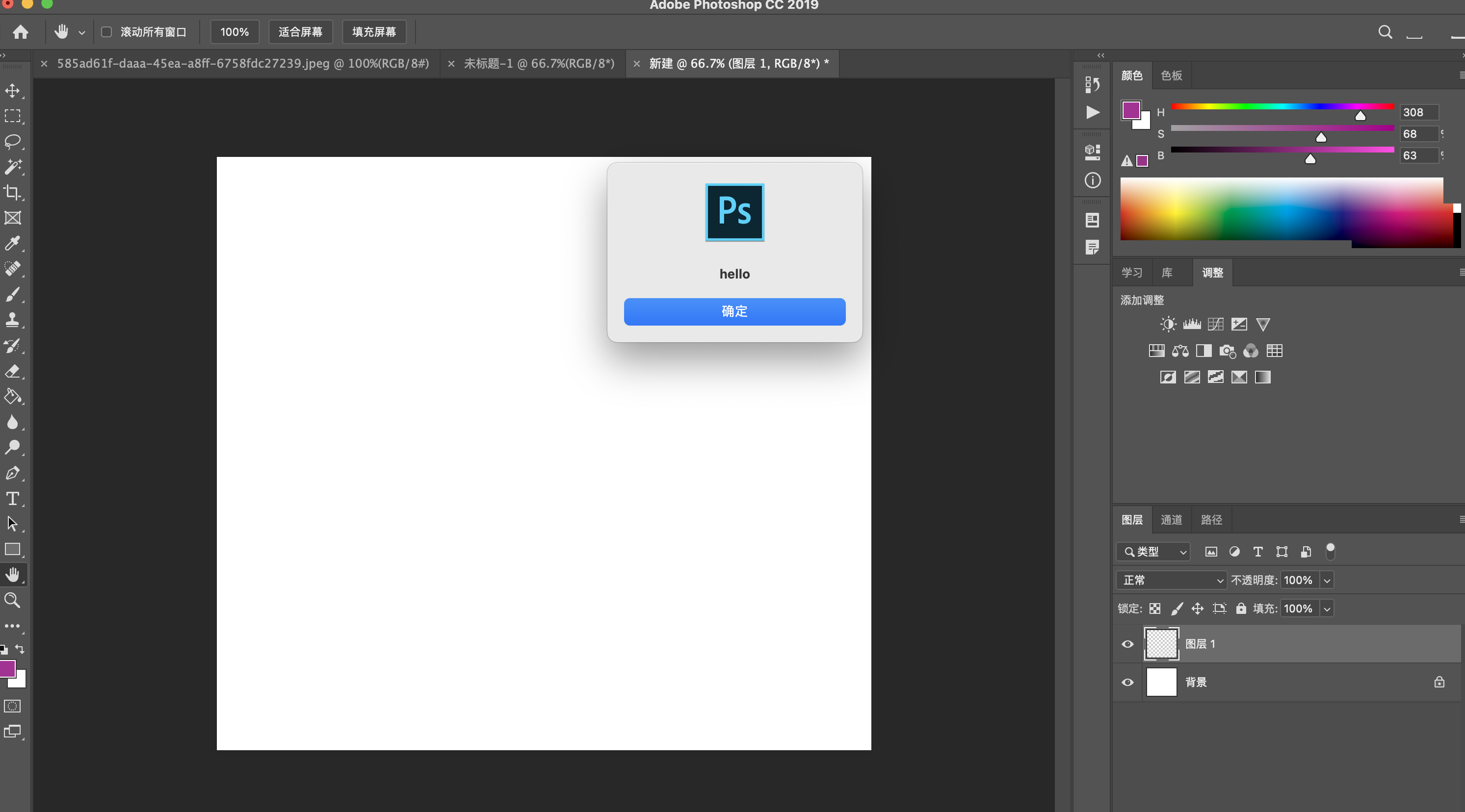Click the hue H slider handle

(x=1360, y=115)
